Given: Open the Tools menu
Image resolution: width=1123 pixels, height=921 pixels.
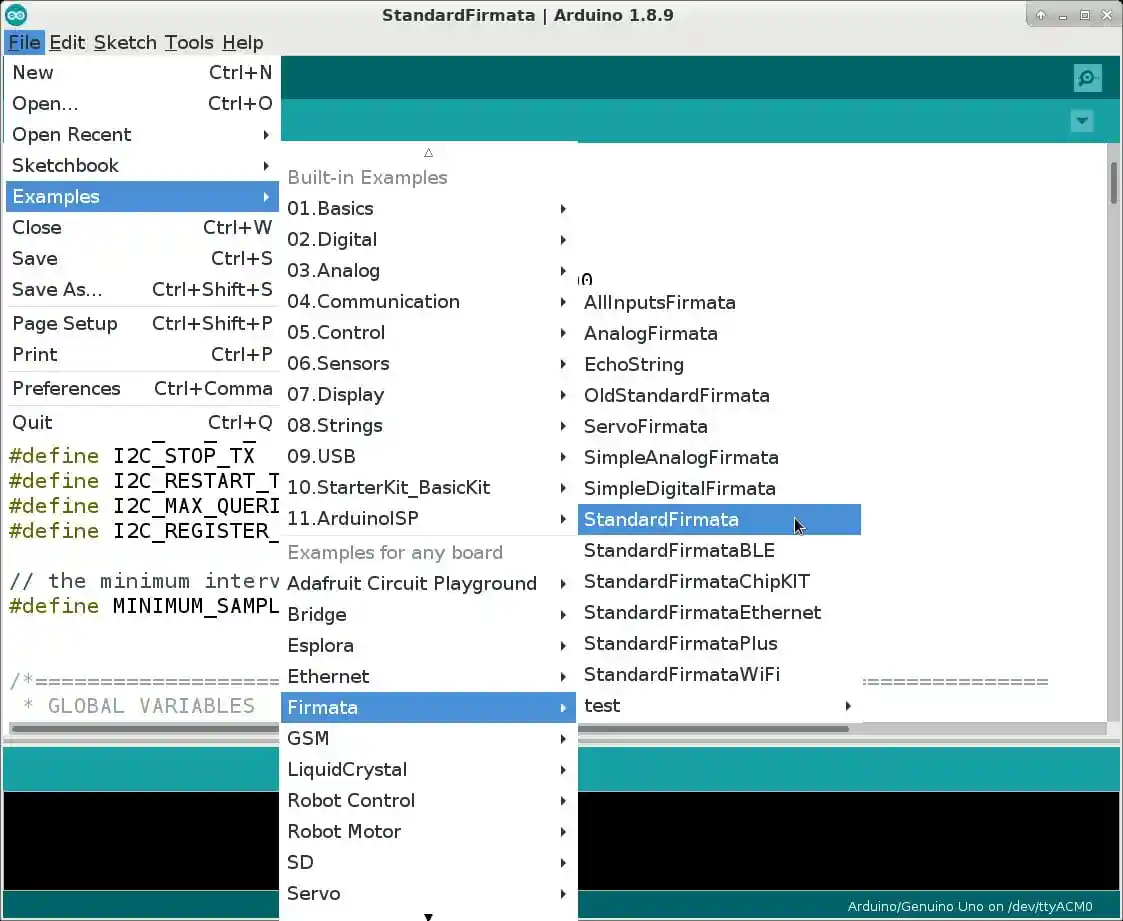Looking at the screenshot, I should pos(189,42).
